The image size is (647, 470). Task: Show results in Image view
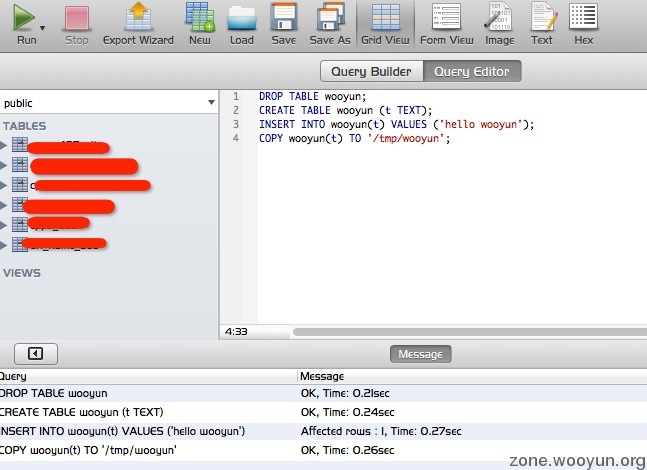[500, 18]
